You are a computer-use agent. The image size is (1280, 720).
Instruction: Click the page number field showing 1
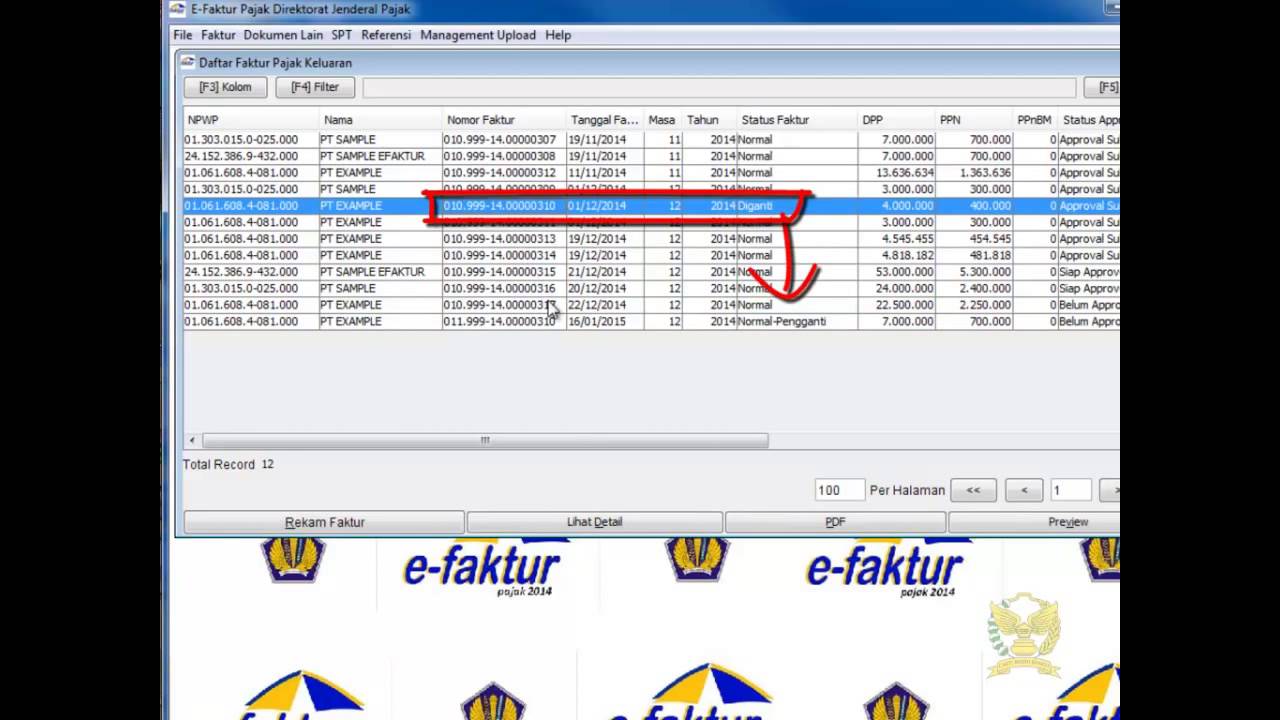pos(1070,490)
